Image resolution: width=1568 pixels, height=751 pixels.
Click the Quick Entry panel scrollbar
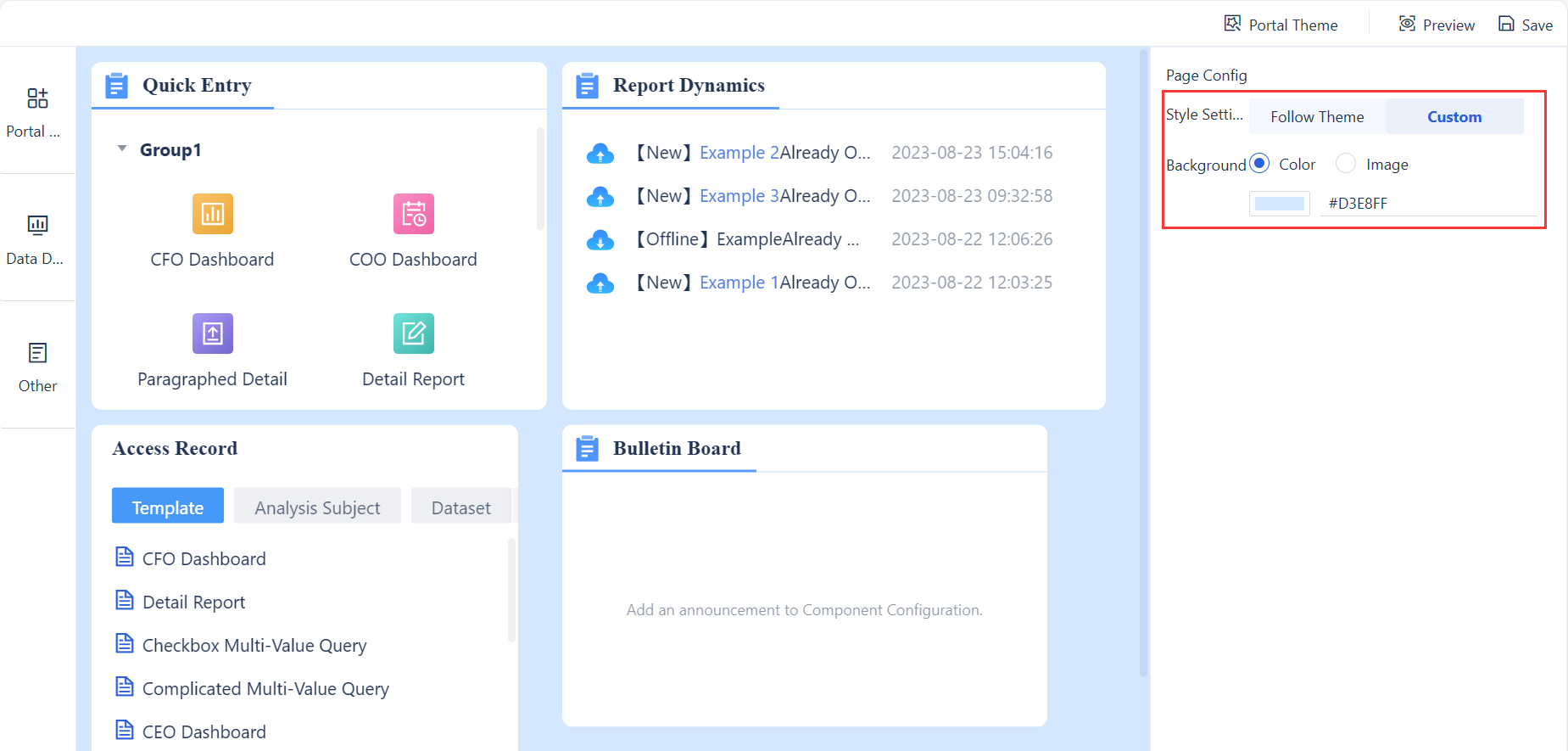click(x=540, y=178)
